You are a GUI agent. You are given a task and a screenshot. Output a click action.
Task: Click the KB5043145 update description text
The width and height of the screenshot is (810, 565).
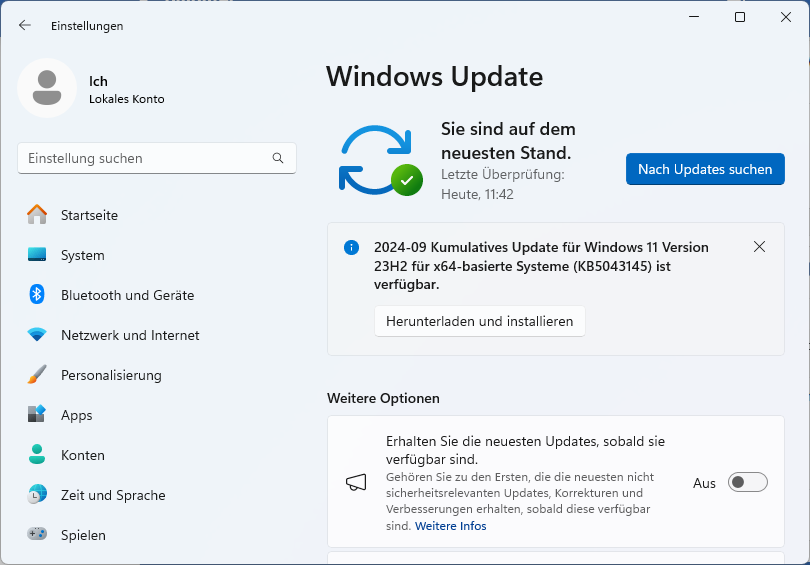(541, 265)
